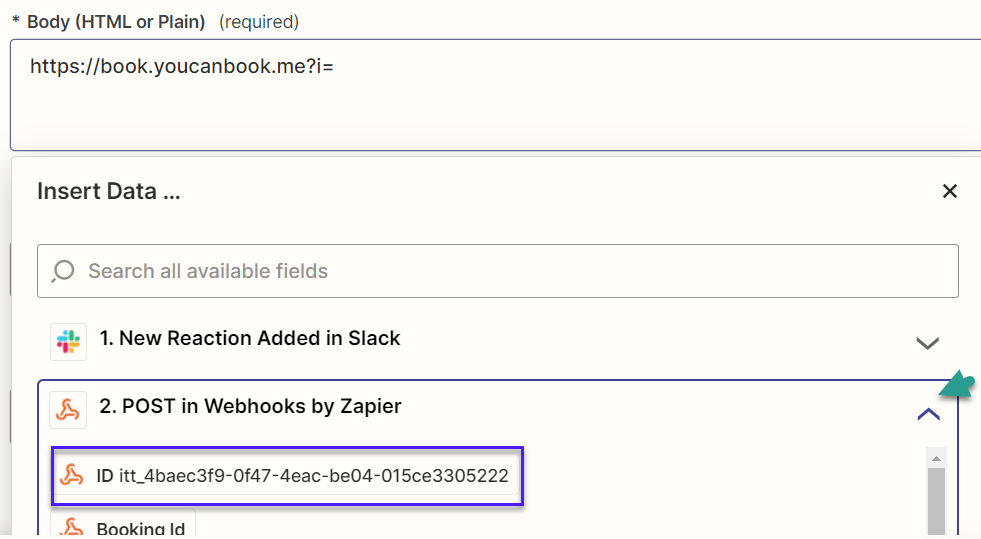Click the teal arrow pointer annotation

(x=957, y=385)
